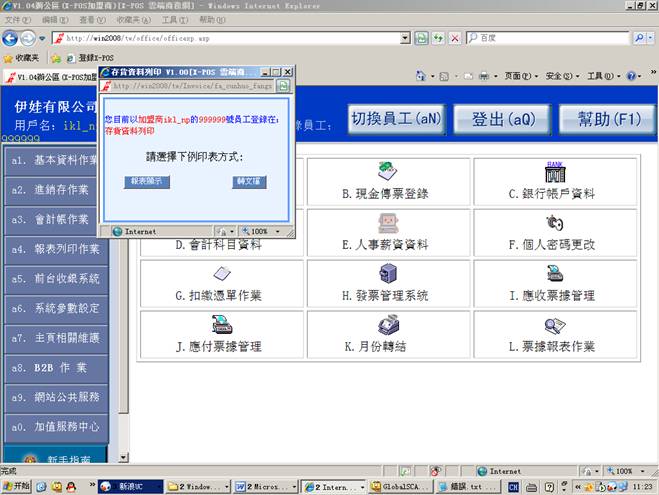This screenshot has height=495, width=659.
Task: Open the 工具(T) menu in menu bar
Action: [x=174, y=19]
